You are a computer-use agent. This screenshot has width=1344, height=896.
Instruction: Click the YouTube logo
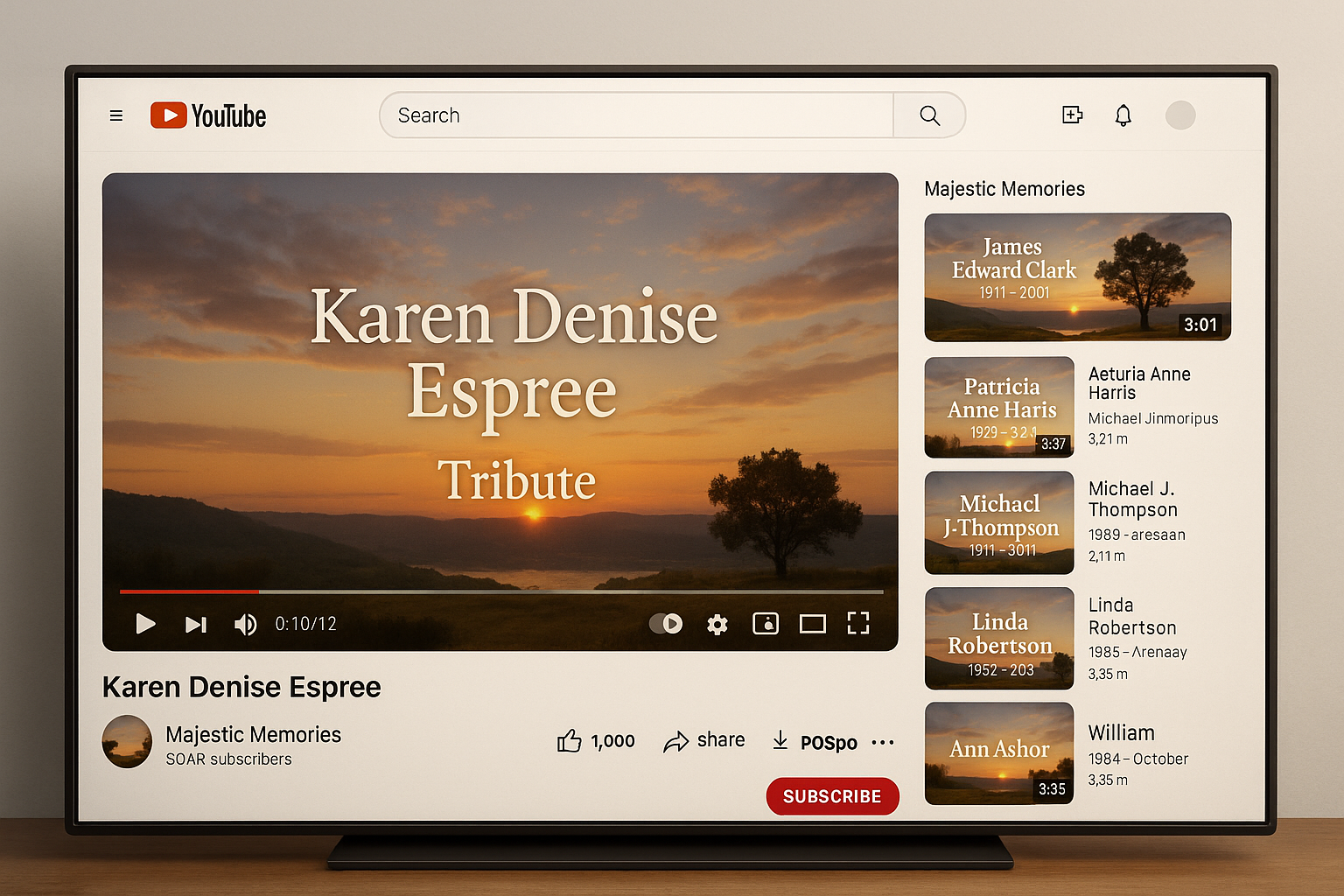(207, 115)
